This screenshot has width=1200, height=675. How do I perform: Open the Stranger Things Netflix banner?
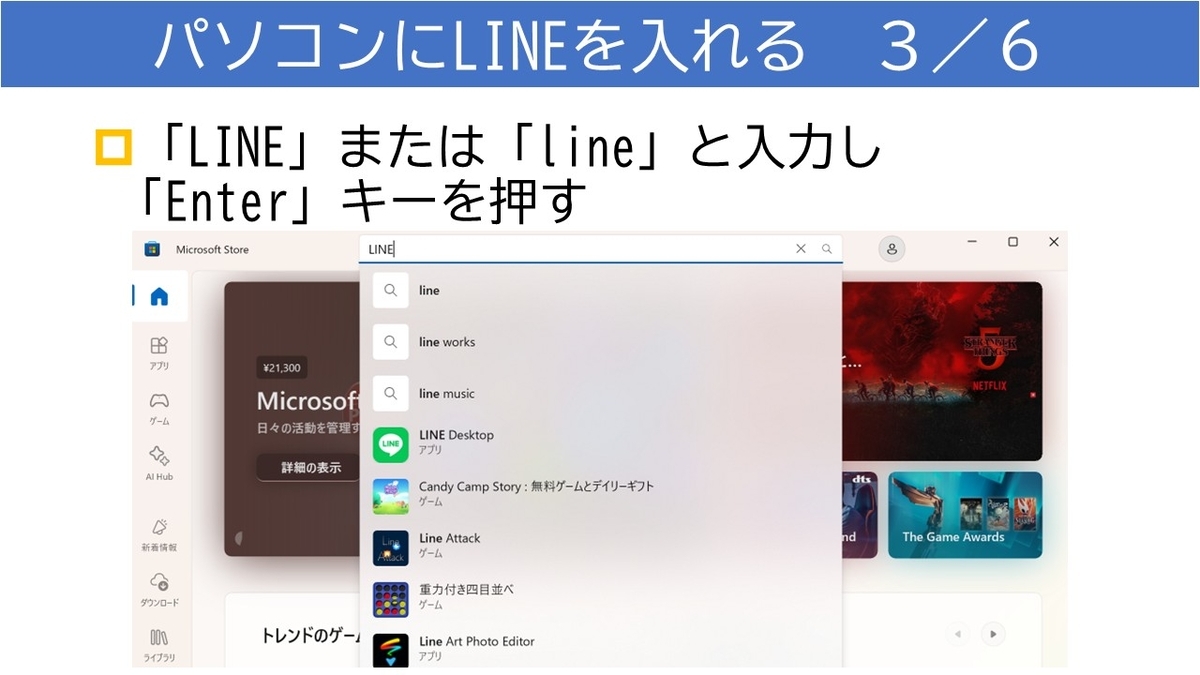(942, 371)
